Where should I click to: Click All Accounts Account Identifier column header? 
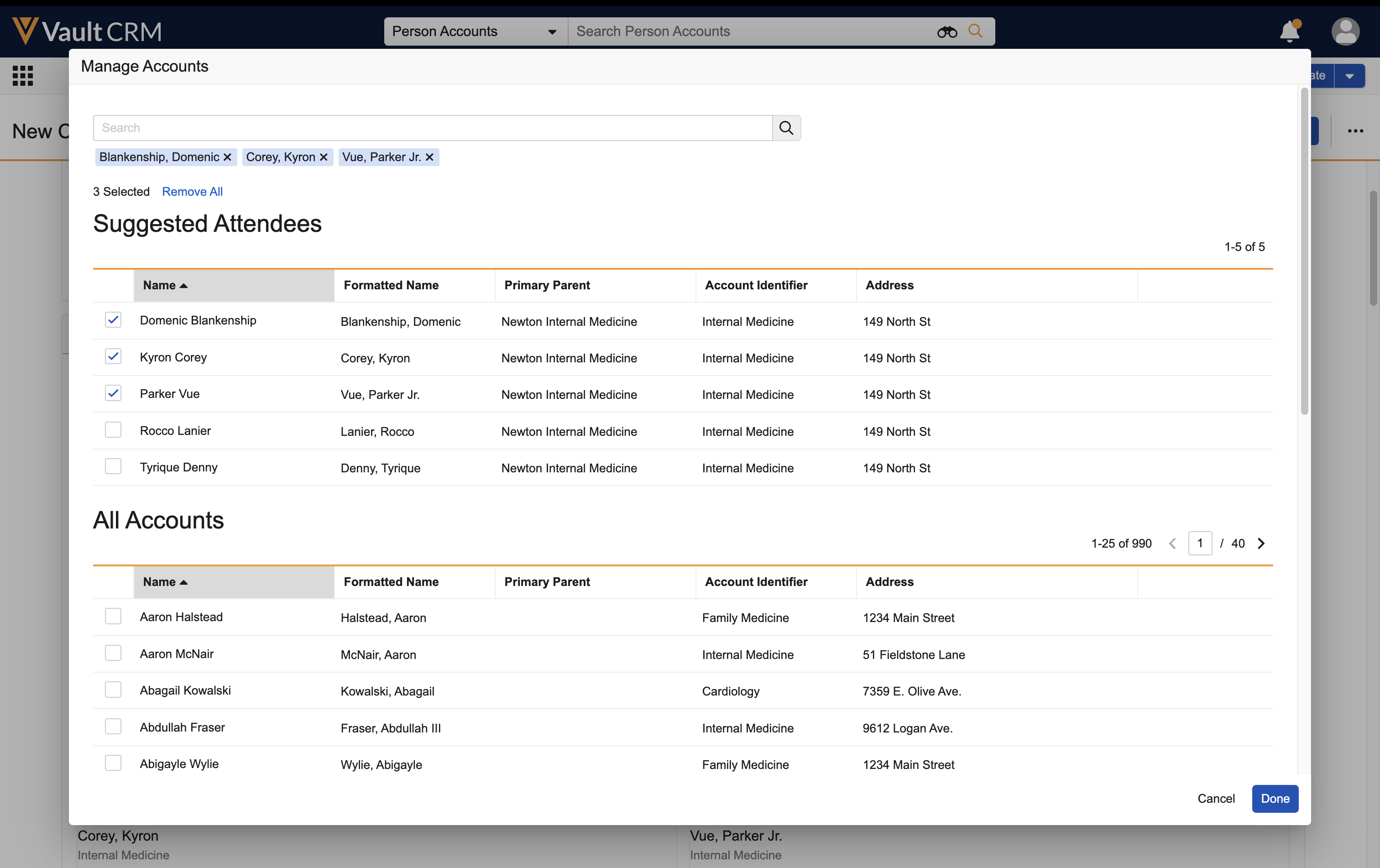pyautogui.click(x=756, y=581)
